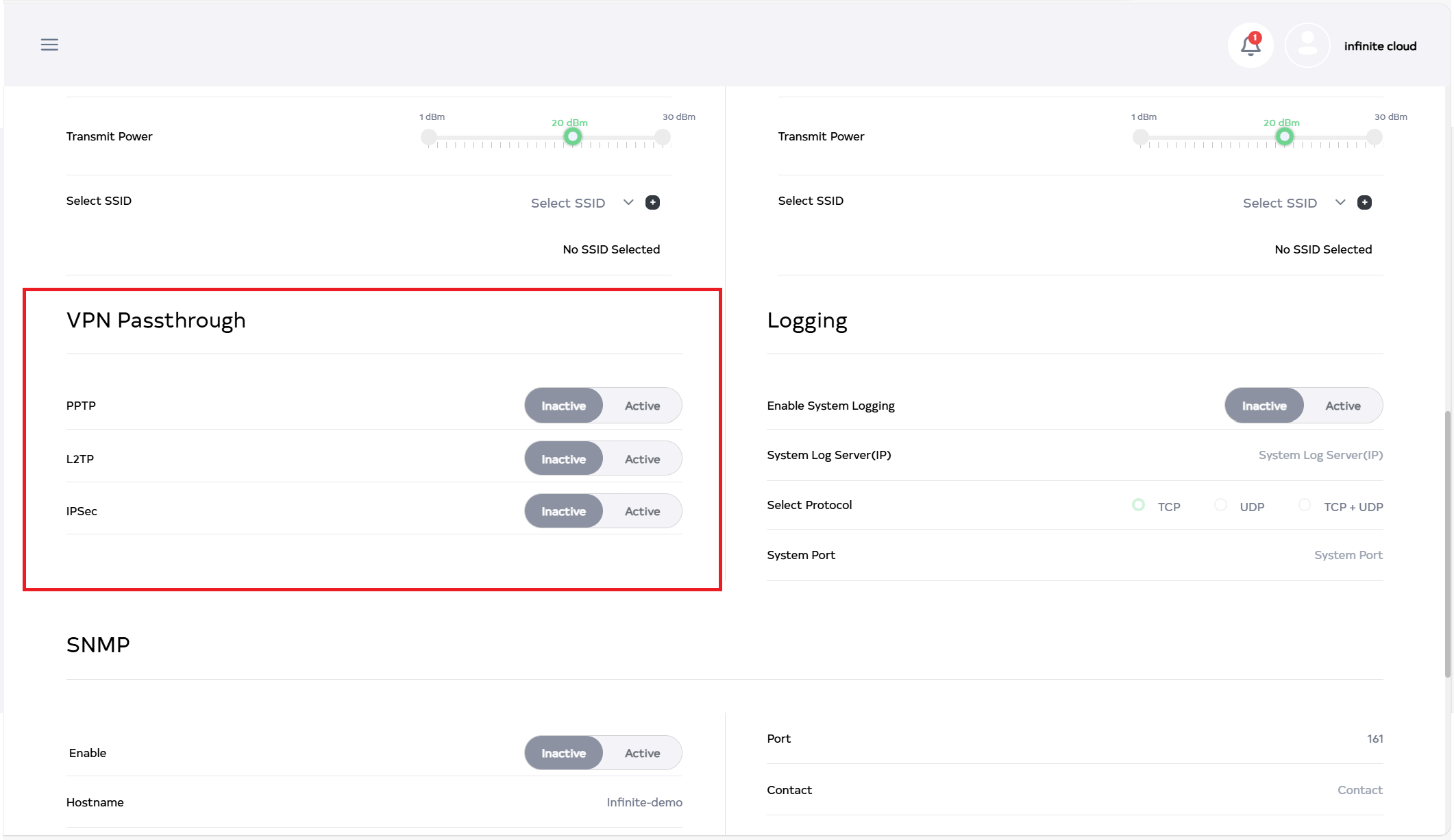
Task: Set IPSec passthrough to Active
Action: pyautogui.click(x=642, y=511)
